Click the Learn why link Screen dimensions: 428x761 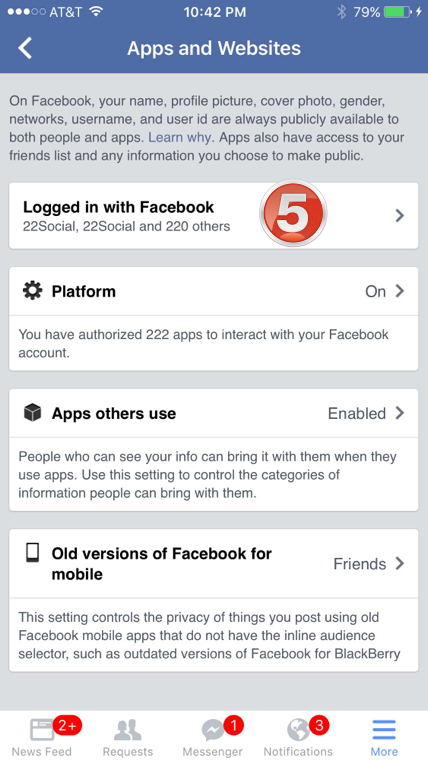coord(180,137)
